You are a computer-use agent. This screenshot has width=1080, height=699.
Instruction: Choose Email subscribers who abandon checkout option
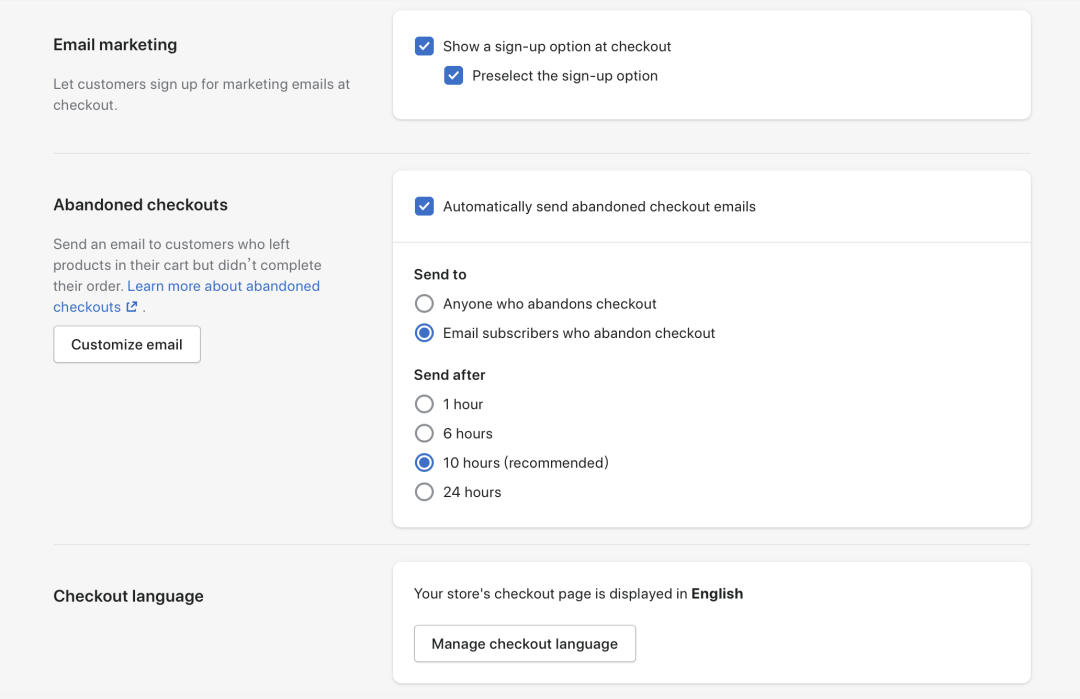[x=424, y=333]
